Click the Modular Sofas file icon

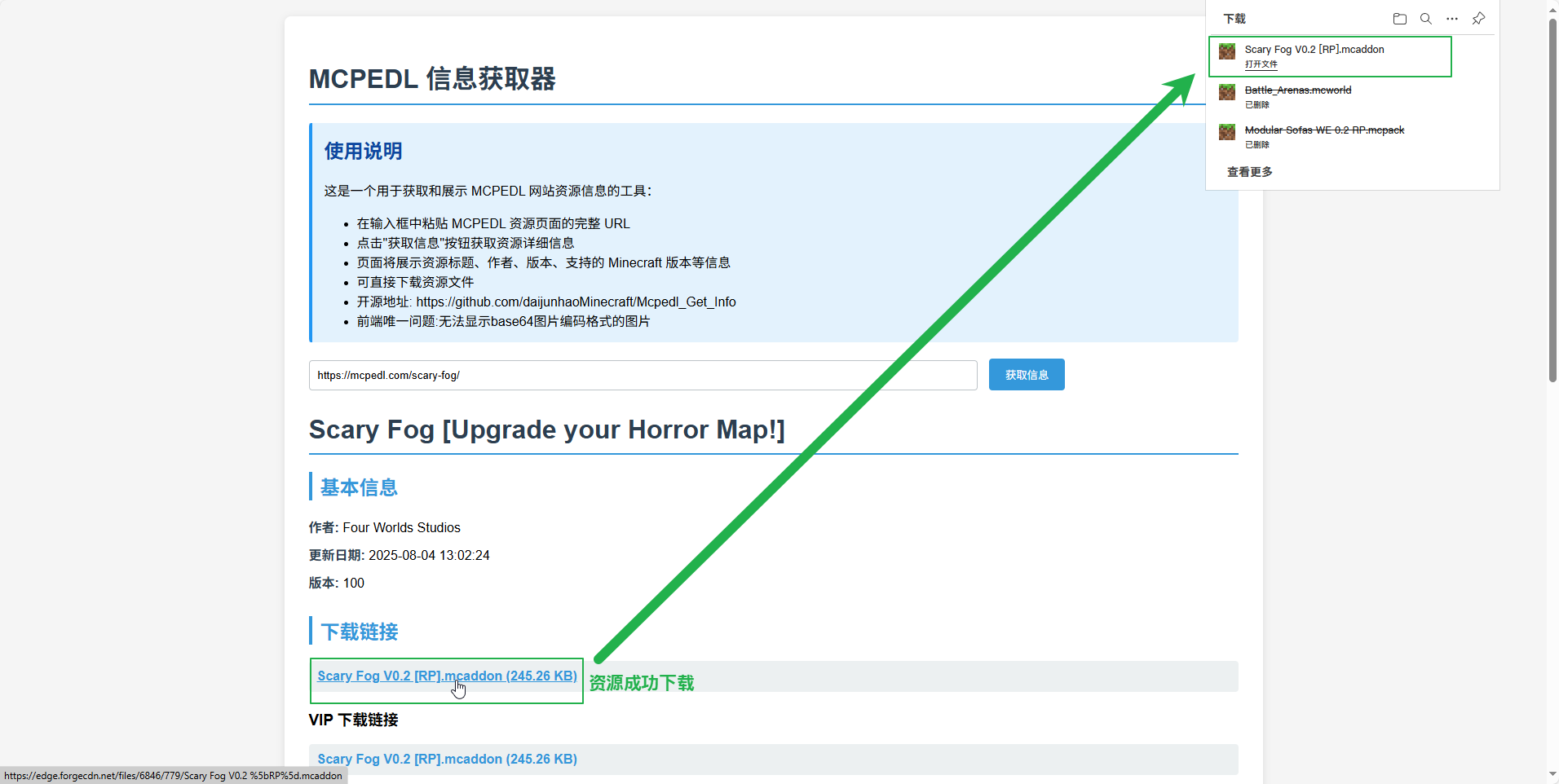tap(1226, 132)
